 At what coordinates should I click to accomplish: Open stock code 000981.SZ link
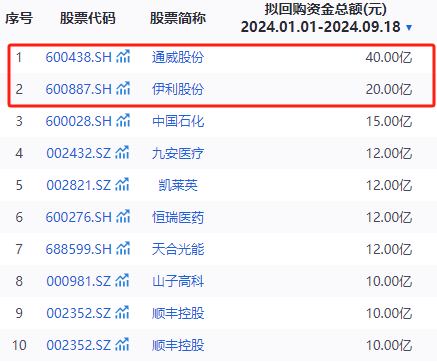(79, 281)
